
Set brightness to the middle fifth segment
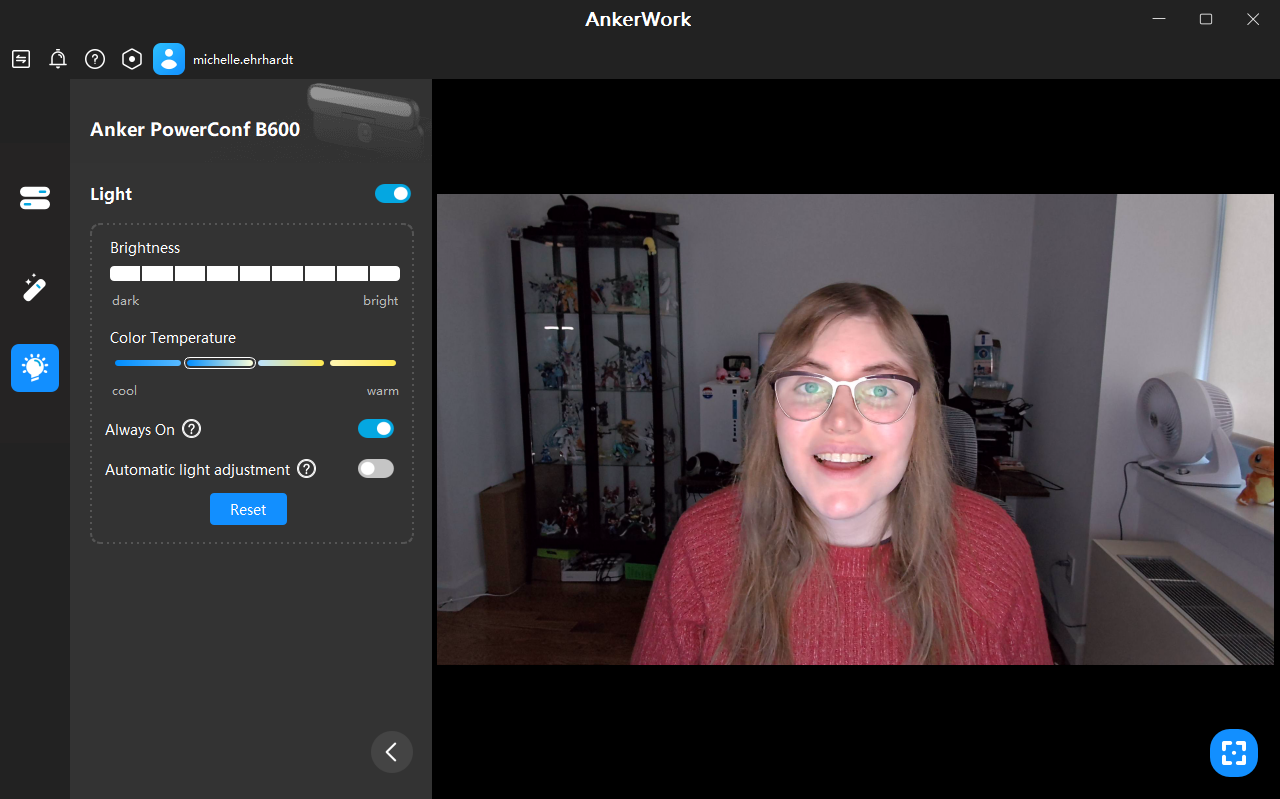point(255,274)
